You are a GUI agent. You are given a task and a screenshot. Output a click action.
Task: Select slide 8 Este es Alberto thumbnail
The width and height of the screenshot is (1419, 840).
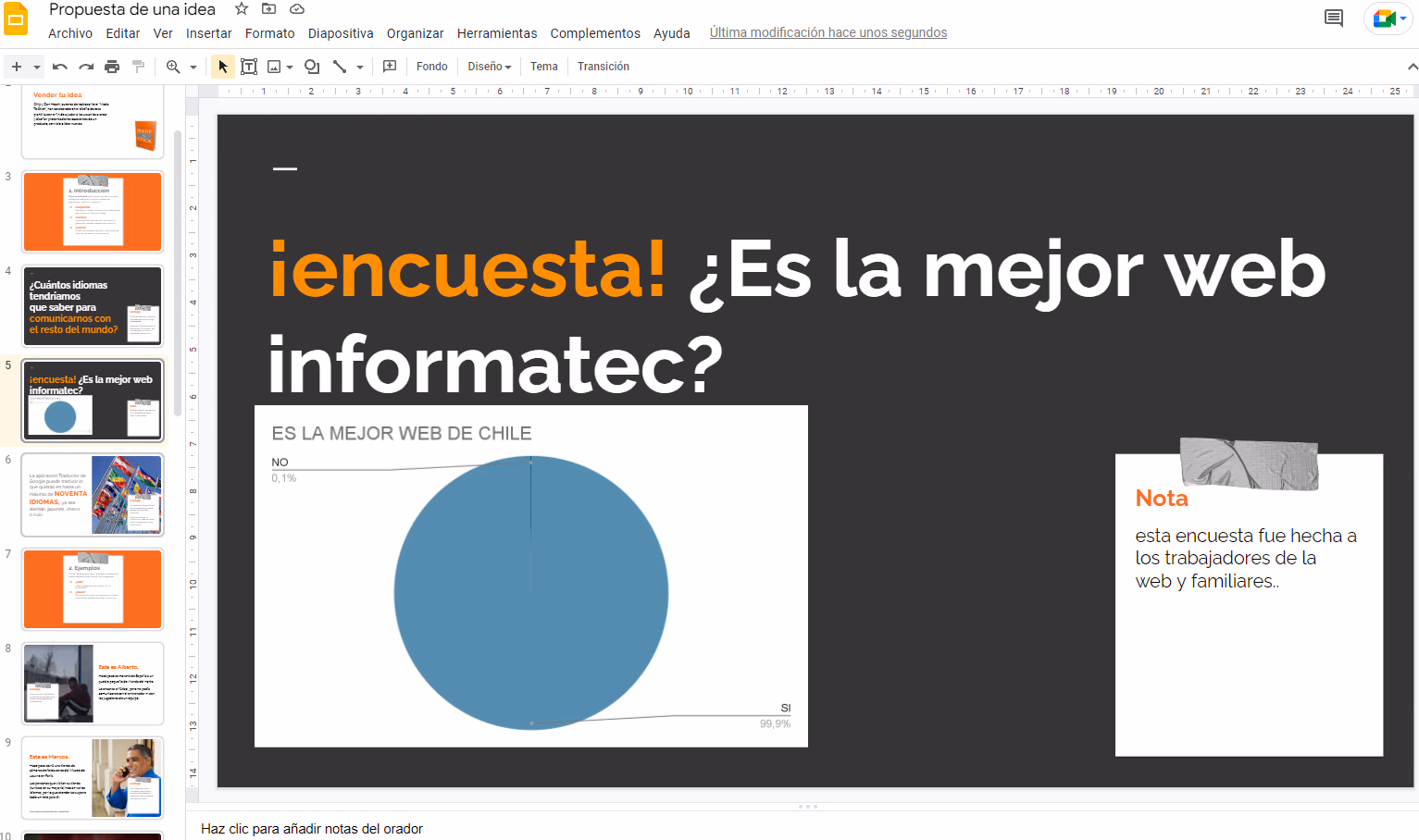93,684
